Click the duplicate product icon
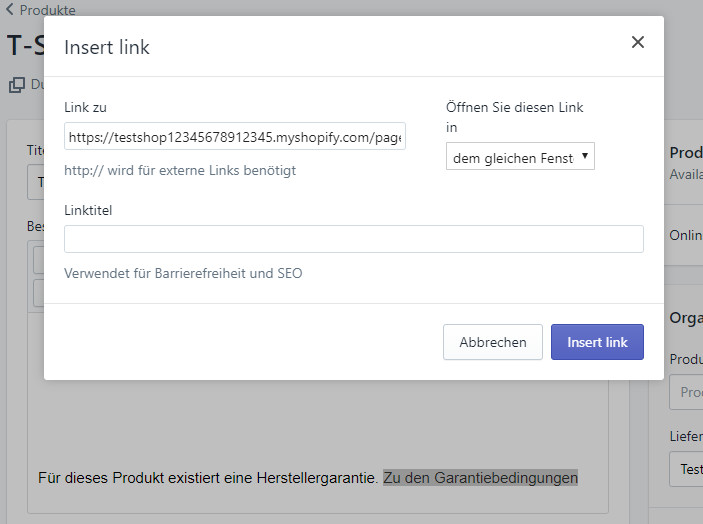Viewport: 703px width, 524px height. point(17,85)
